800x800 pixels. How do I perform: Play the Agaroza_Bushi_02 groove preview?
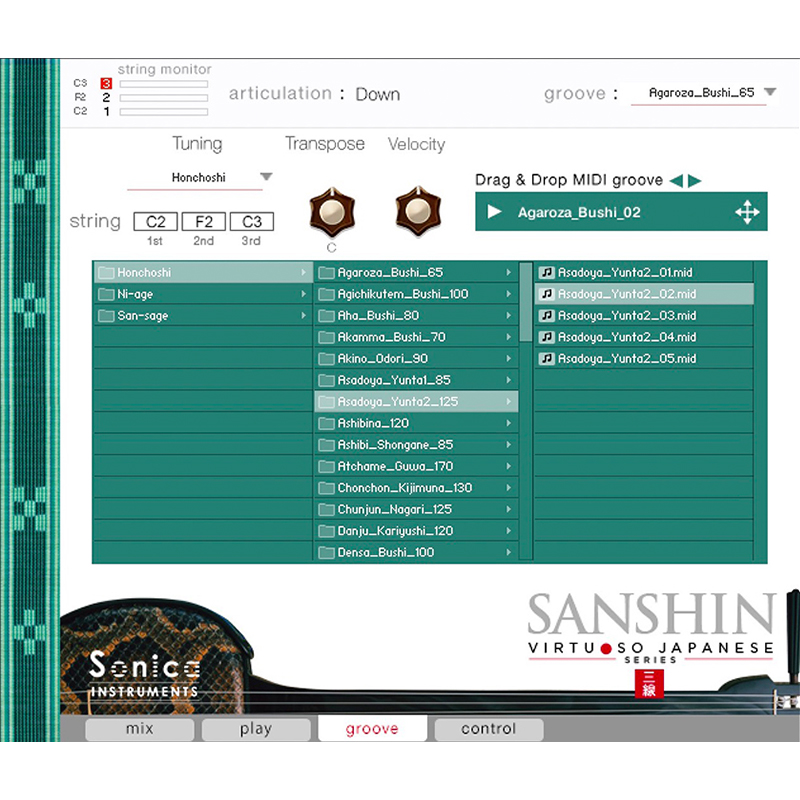(x=494, y=212)
